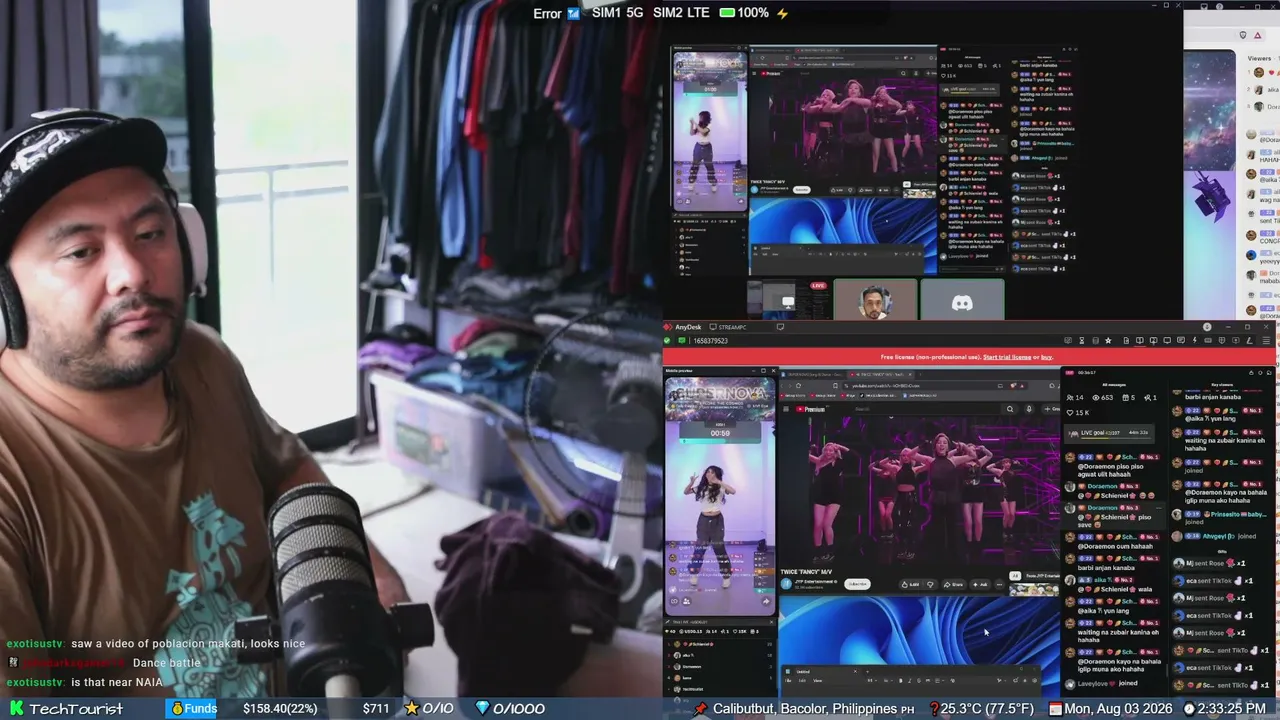Like the TWICE FANCY video in AnyDesk window

910,584
